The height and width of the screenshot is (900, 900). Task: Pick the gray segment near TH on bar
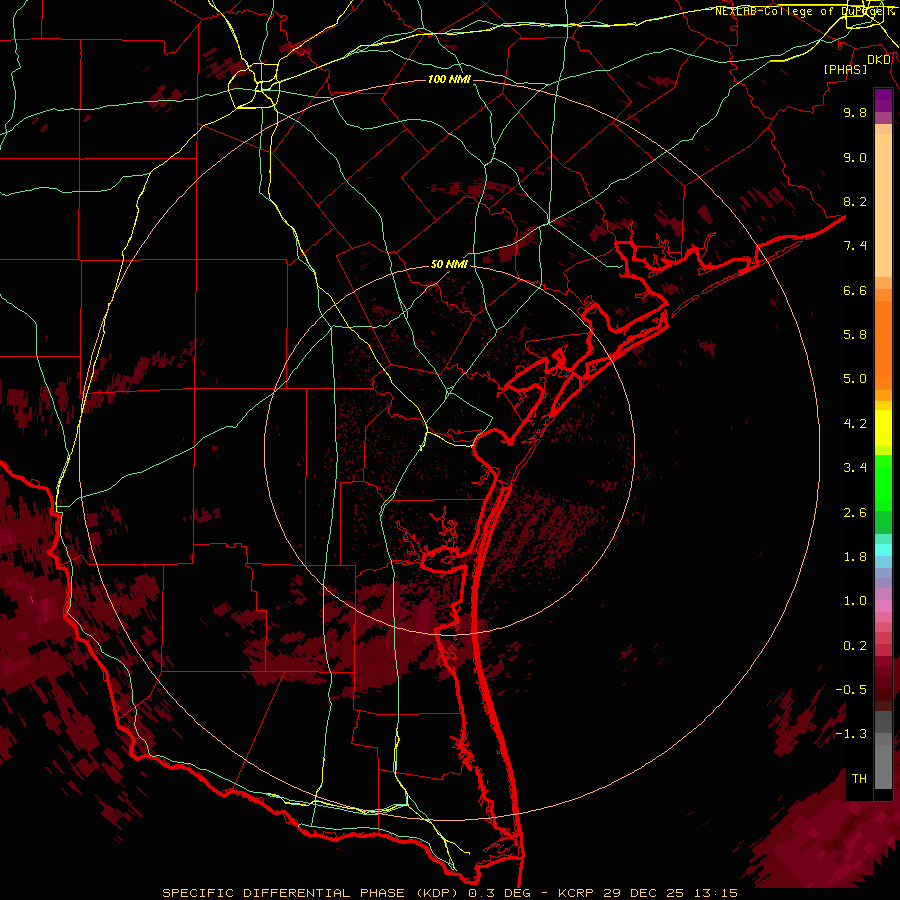coord(883,766)
